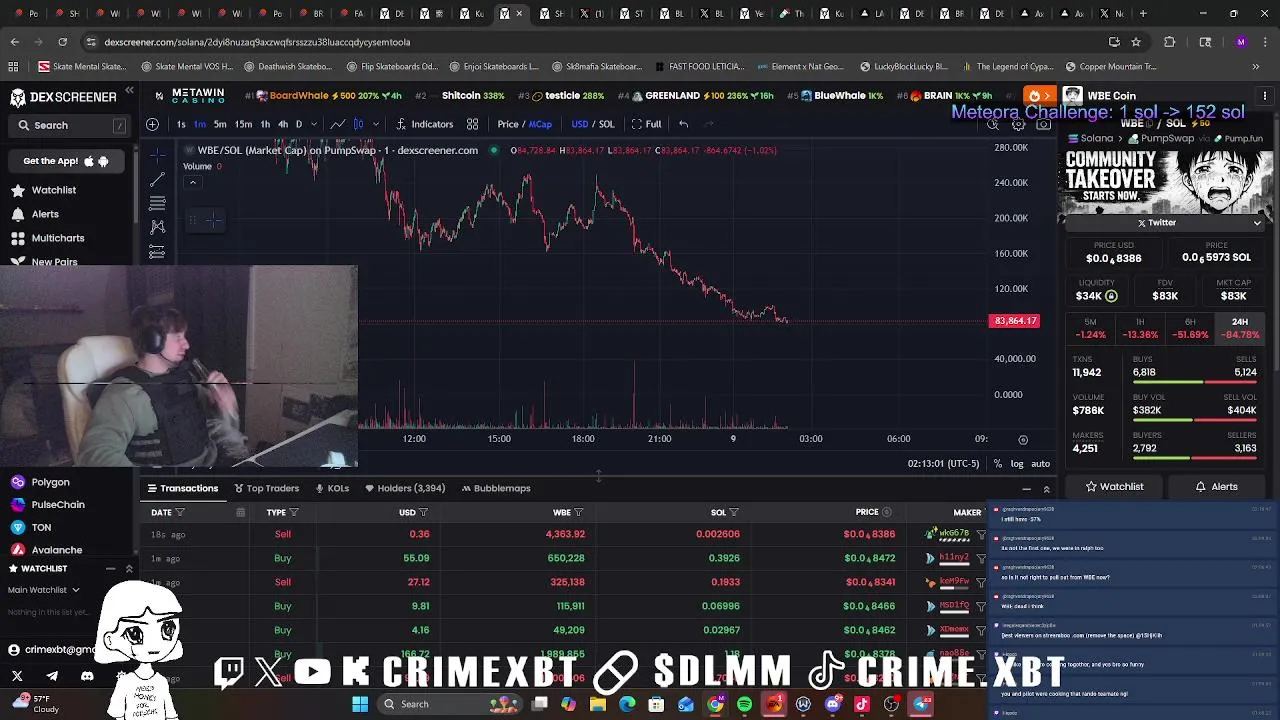This screenshot has width=1280, height=720.
Task: Select the candlestick chart style
Action: [358, 124]
